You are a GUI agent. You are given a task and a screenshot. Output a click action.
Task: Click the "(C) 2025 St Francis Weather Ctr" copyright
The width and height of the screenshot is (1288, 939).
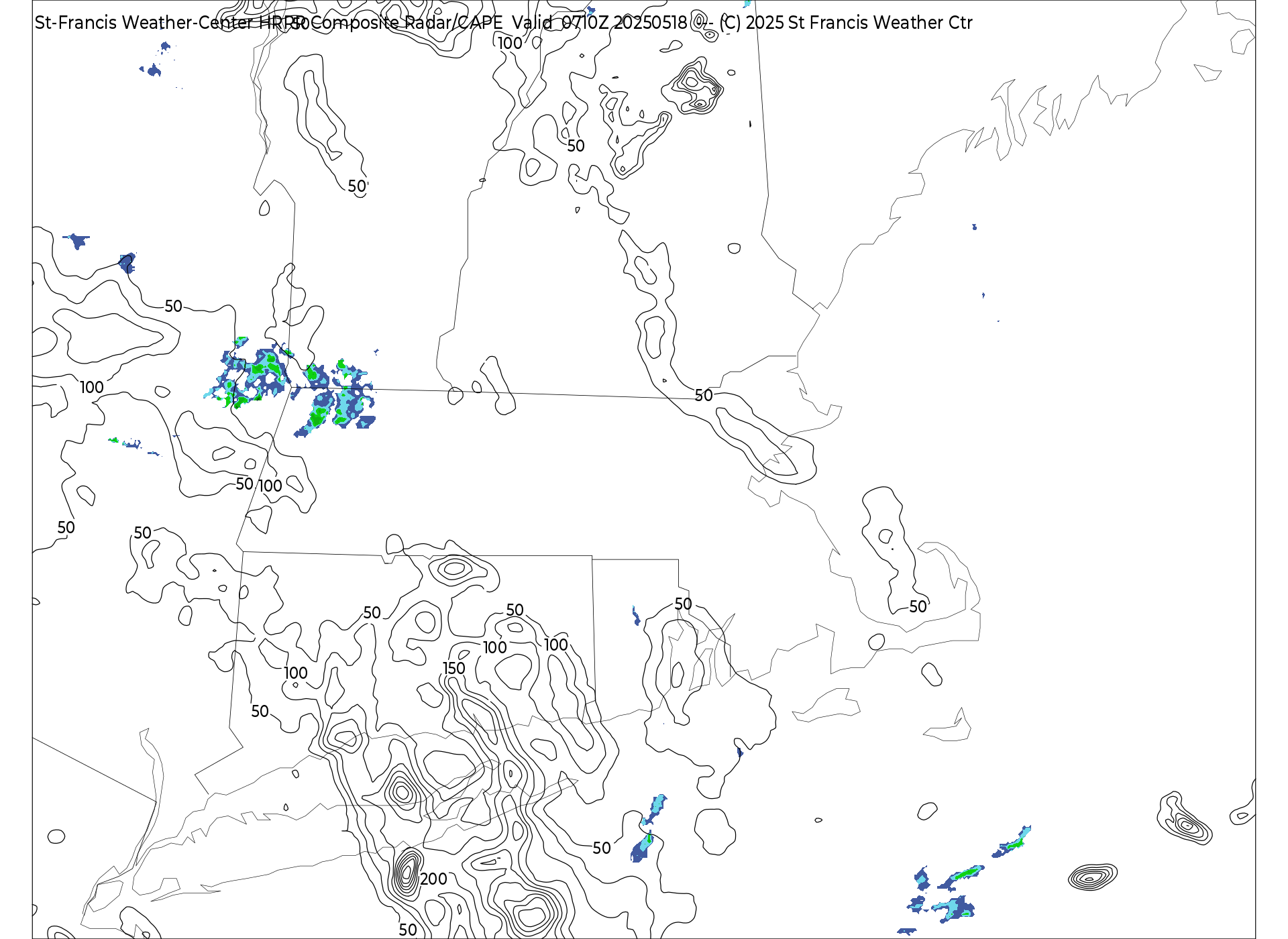[x=846, y=23]
